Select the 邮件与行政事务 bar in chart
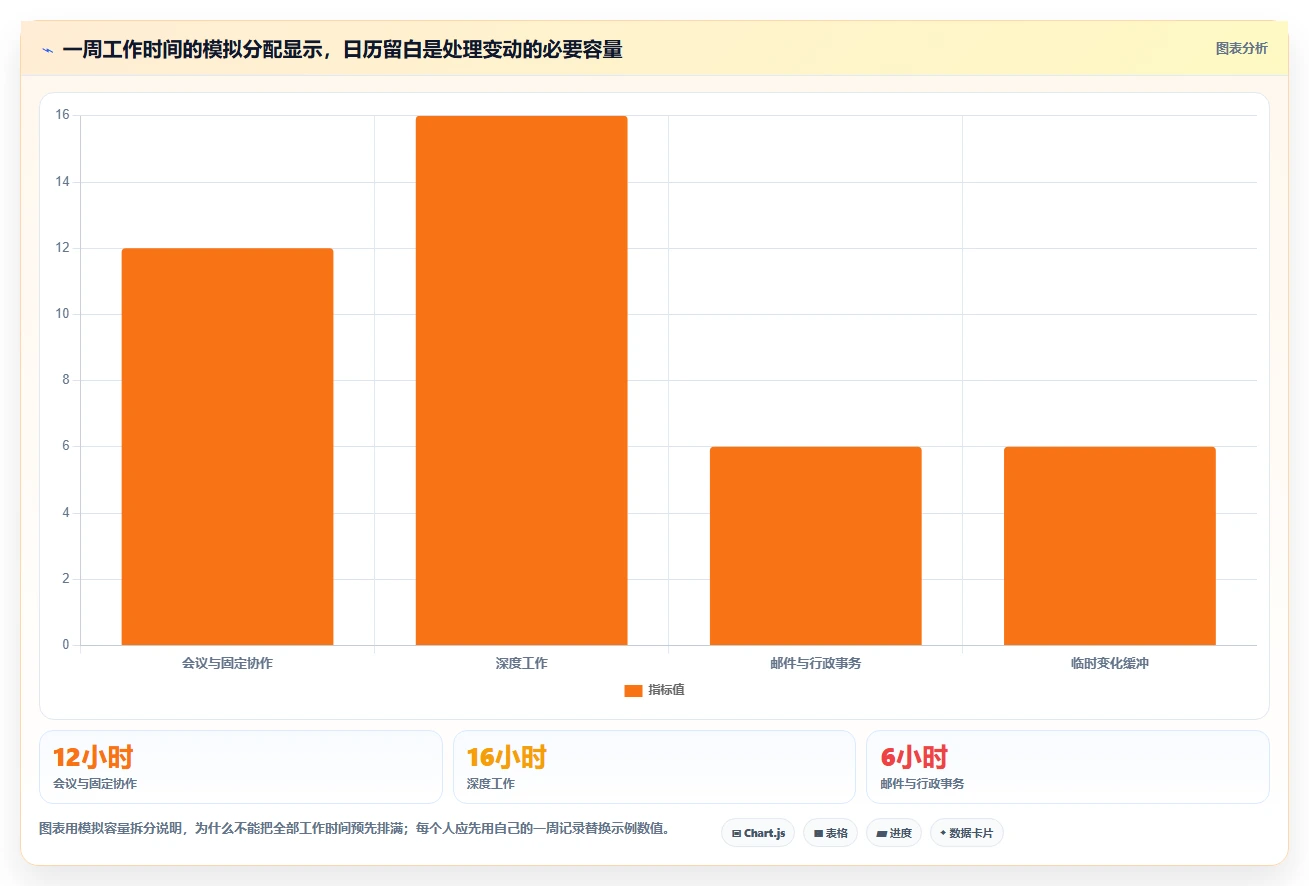 point(815,546)
